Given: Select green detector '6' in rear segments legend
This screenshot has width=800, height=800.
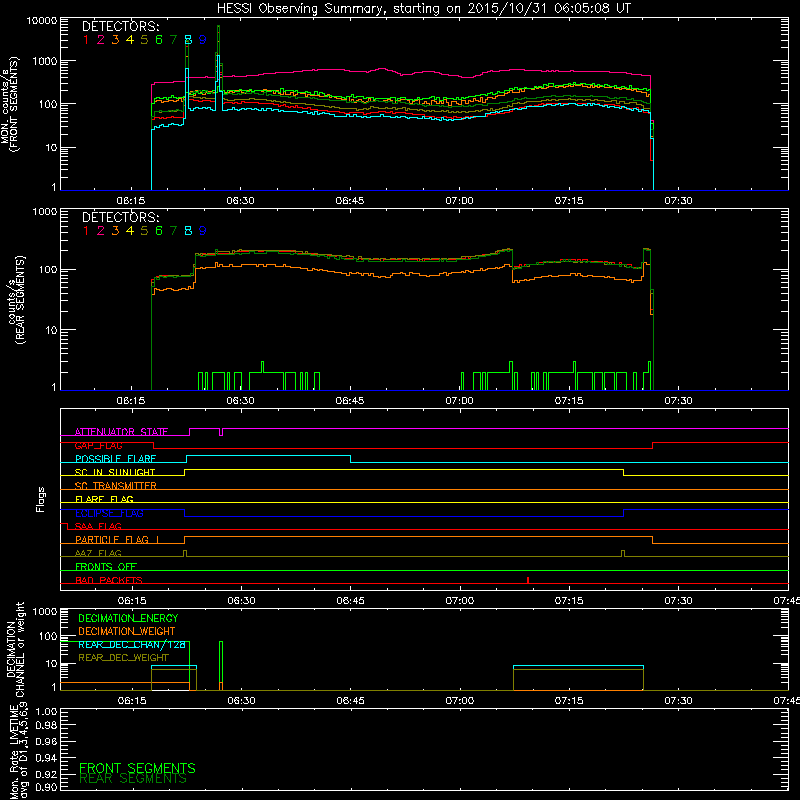Looking at the screenshot, I should click(159, 231).
